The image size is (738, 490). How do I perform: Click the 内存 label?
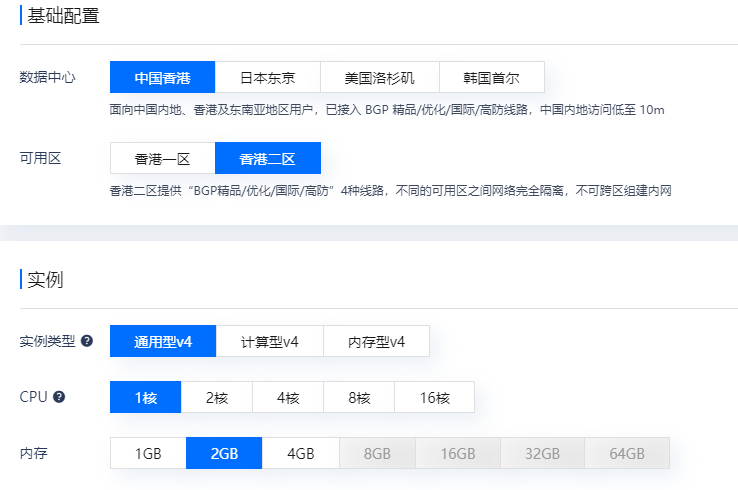(x=33, y=453)
